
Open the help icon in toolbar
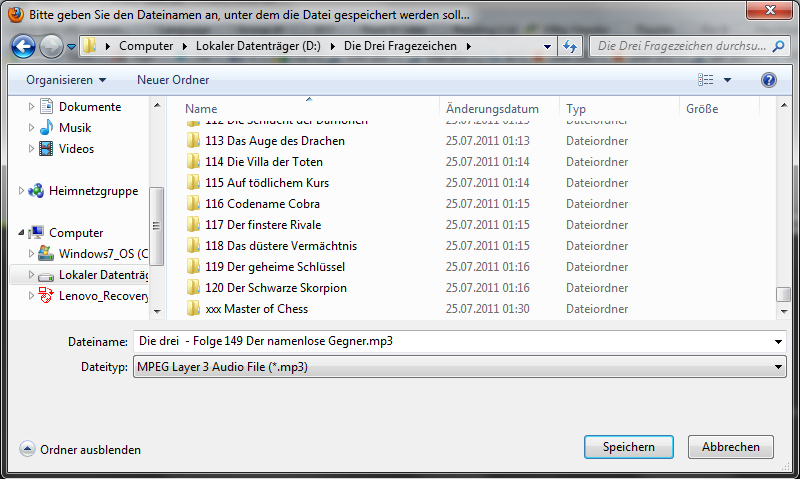(768, 80)
